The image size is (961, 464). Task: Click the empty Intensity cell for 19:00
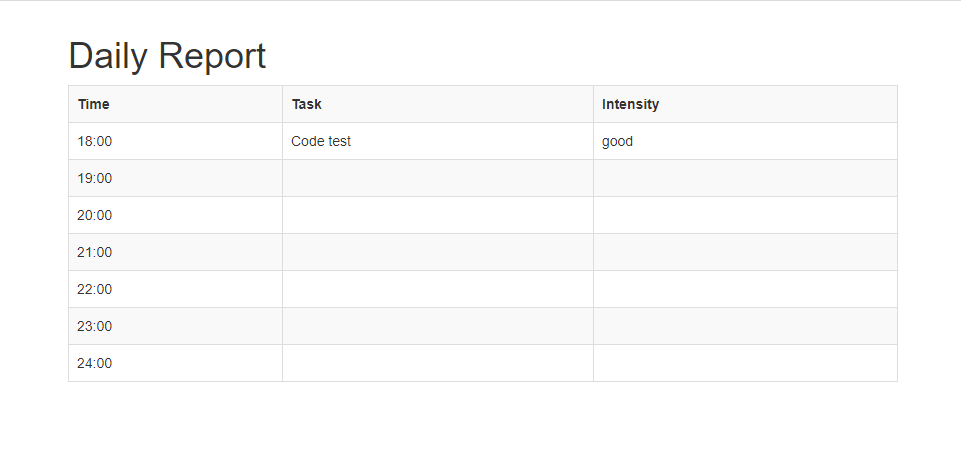pos(744,178)
